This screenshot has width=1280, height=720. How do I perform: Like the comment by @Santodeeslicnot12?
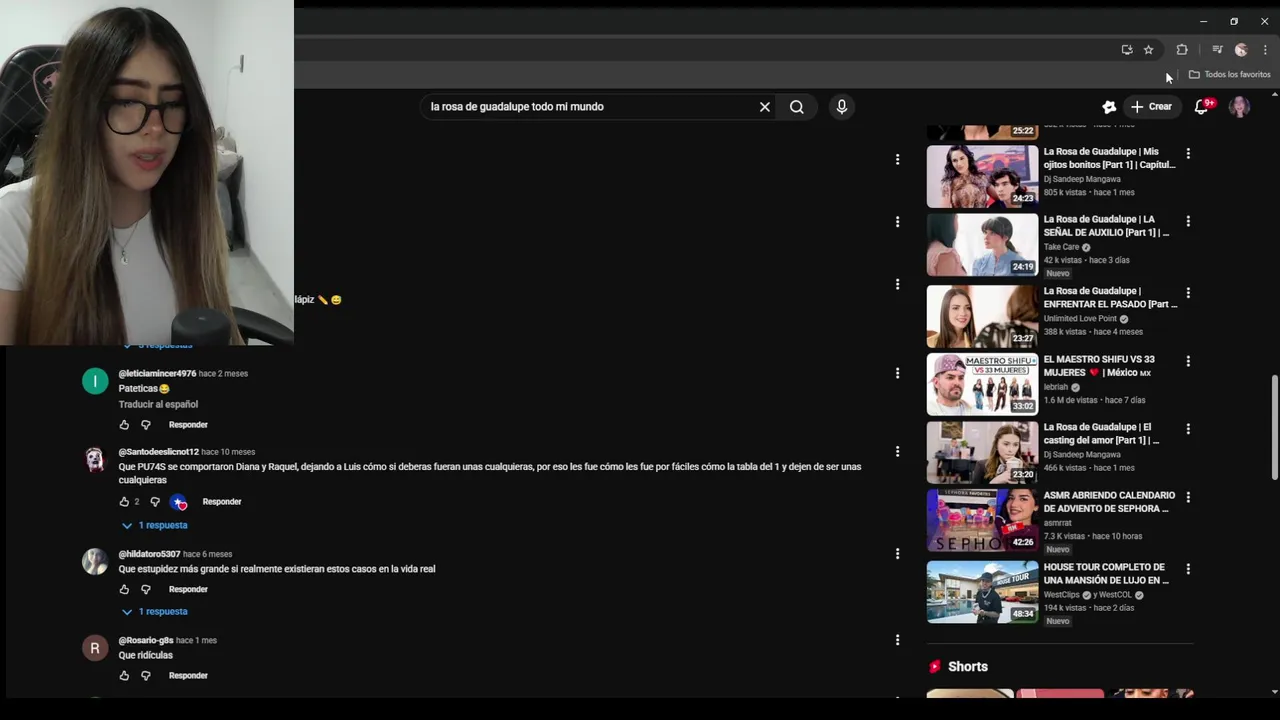[x=124, y=502]
